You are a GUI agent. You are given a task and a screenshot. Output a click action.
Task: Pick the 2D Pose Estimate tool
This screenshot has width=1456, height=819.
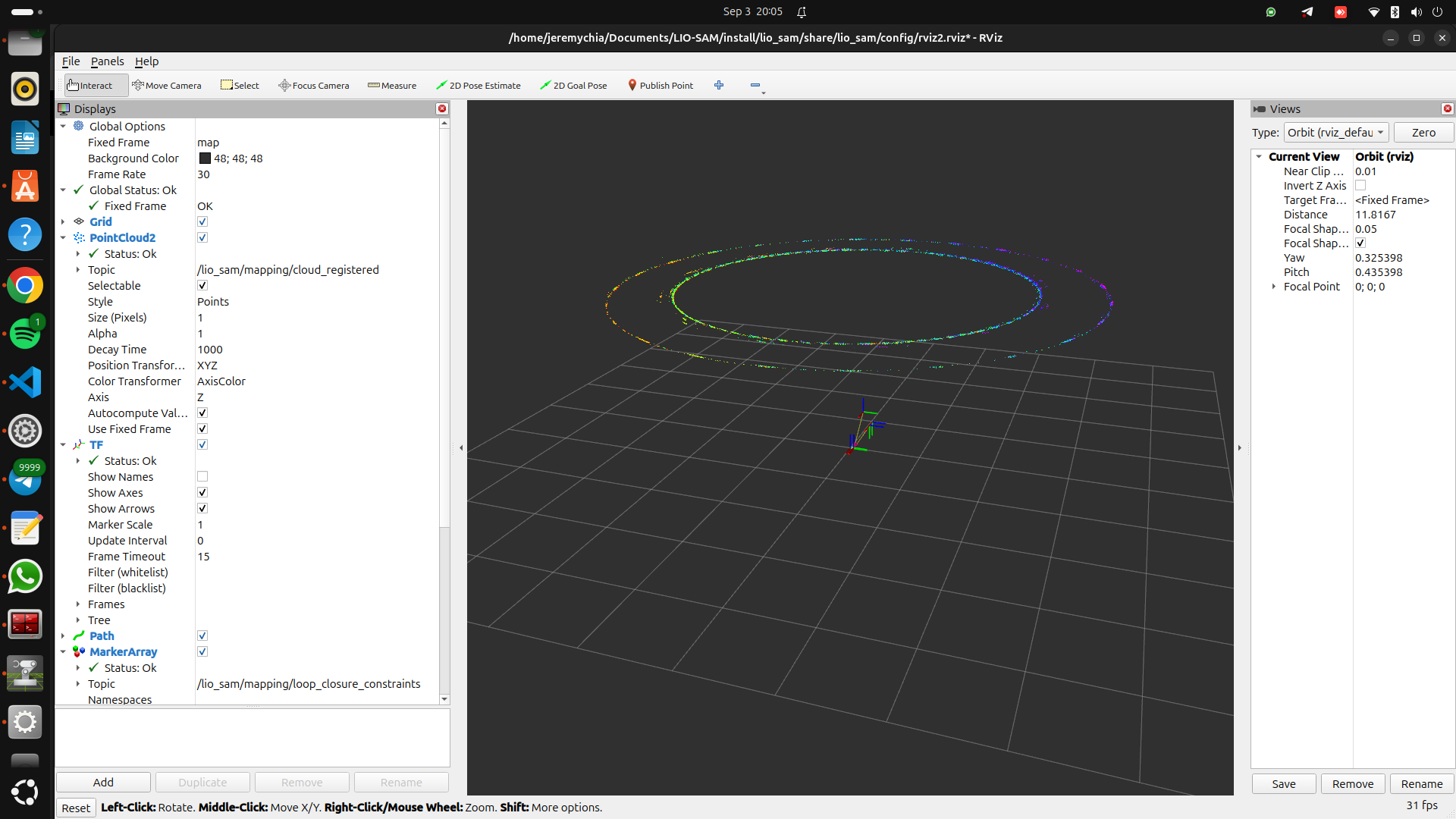(x=479, y=86)
